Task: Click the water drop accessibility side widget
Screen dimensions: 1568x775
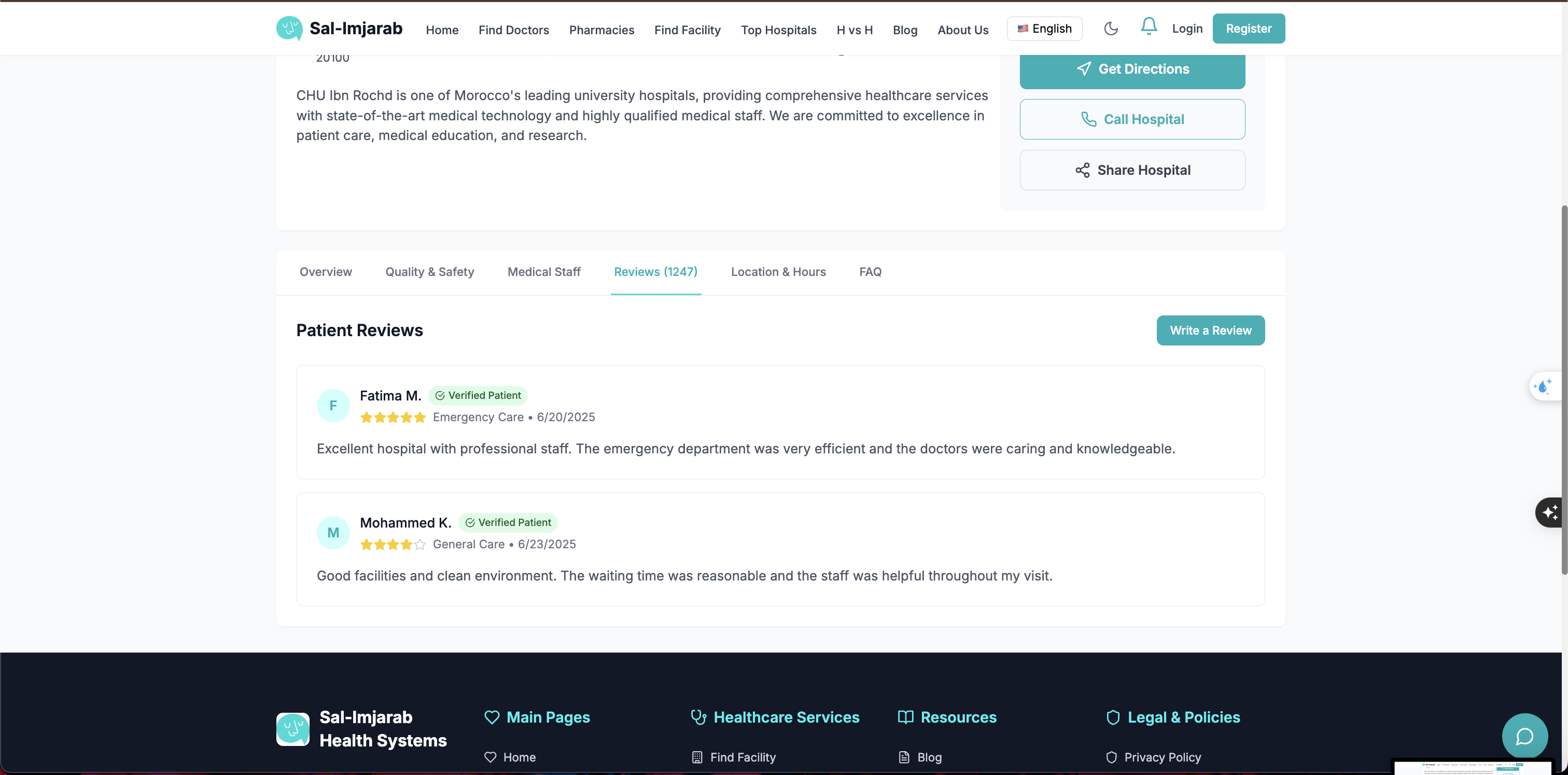Action: (x=1544, y=386)
